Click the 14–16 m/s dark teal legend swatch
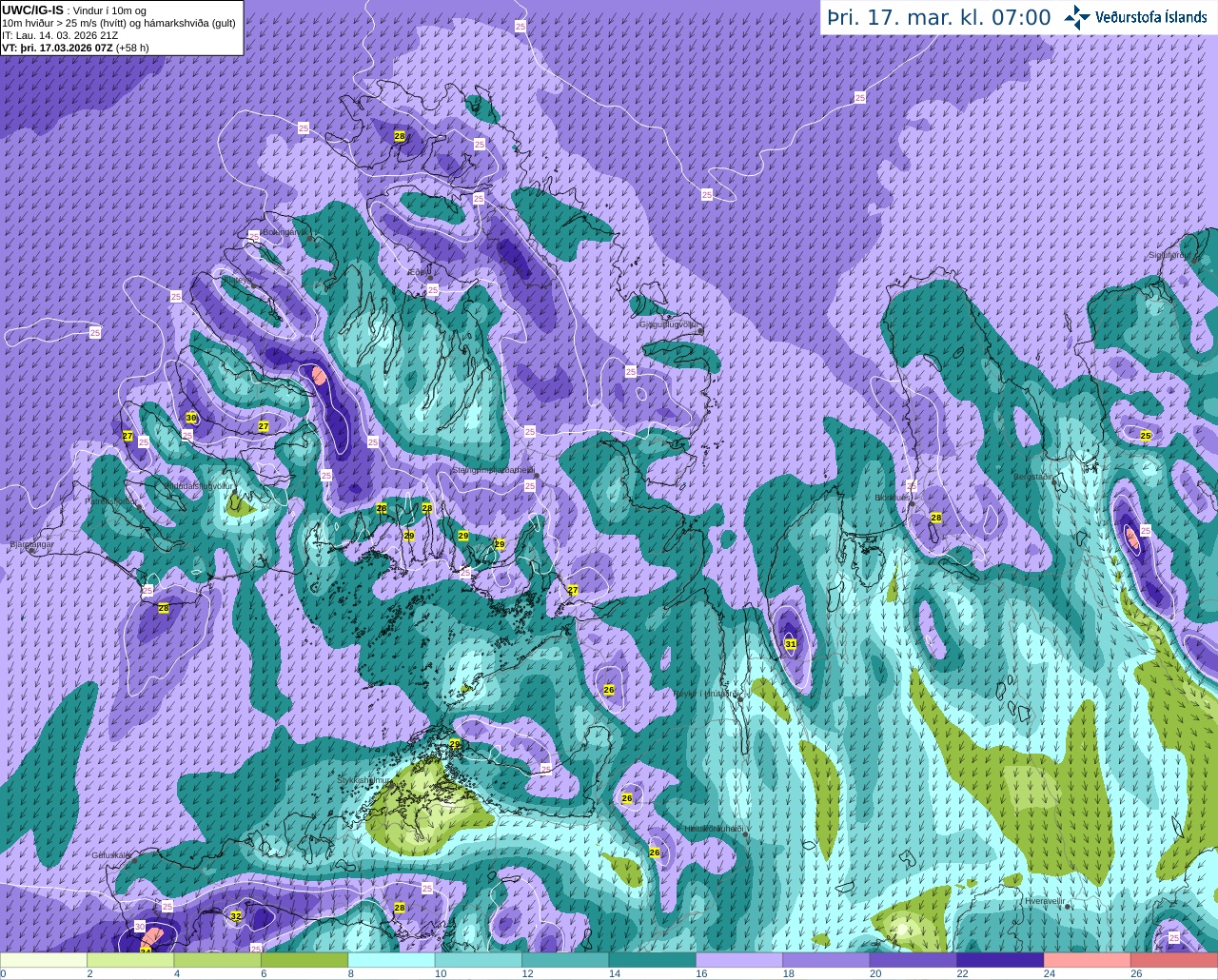The image size is (1218, 980). (652, 960)
